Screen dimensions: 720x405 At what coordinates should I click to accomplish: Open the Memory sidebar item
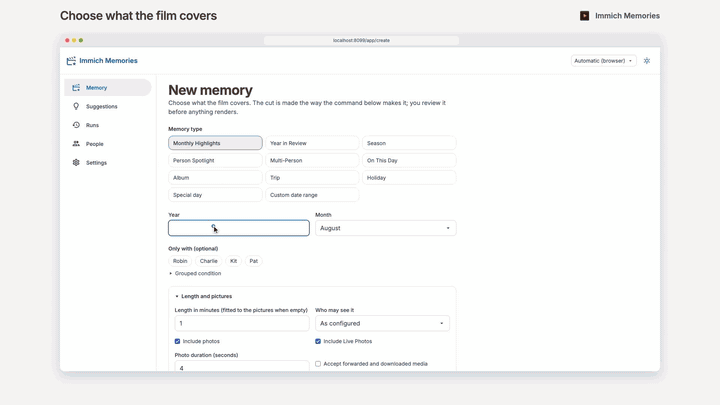click(x=108, y=87)
